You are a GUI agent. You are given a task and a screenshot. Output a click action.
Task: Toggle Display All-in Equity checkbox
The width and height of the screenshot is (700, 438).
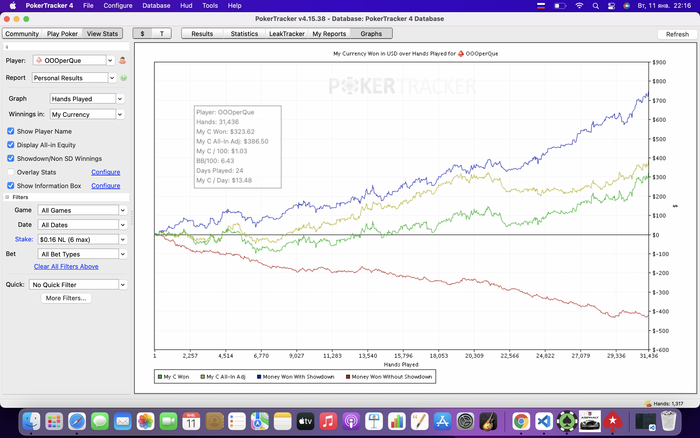(11, 145)
